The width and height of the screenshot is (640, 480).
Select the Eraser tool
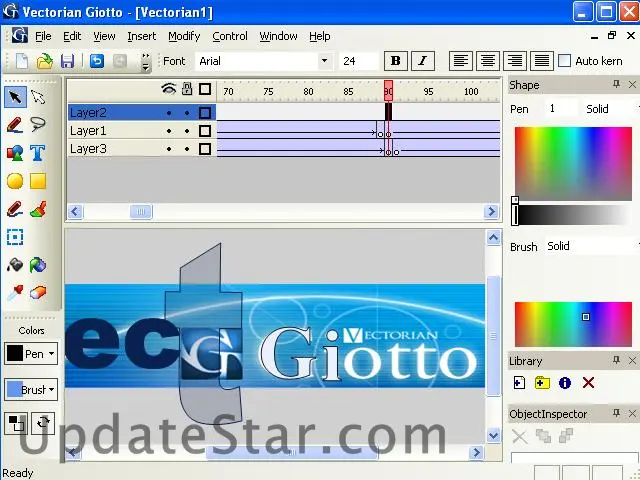click(38, 293)
